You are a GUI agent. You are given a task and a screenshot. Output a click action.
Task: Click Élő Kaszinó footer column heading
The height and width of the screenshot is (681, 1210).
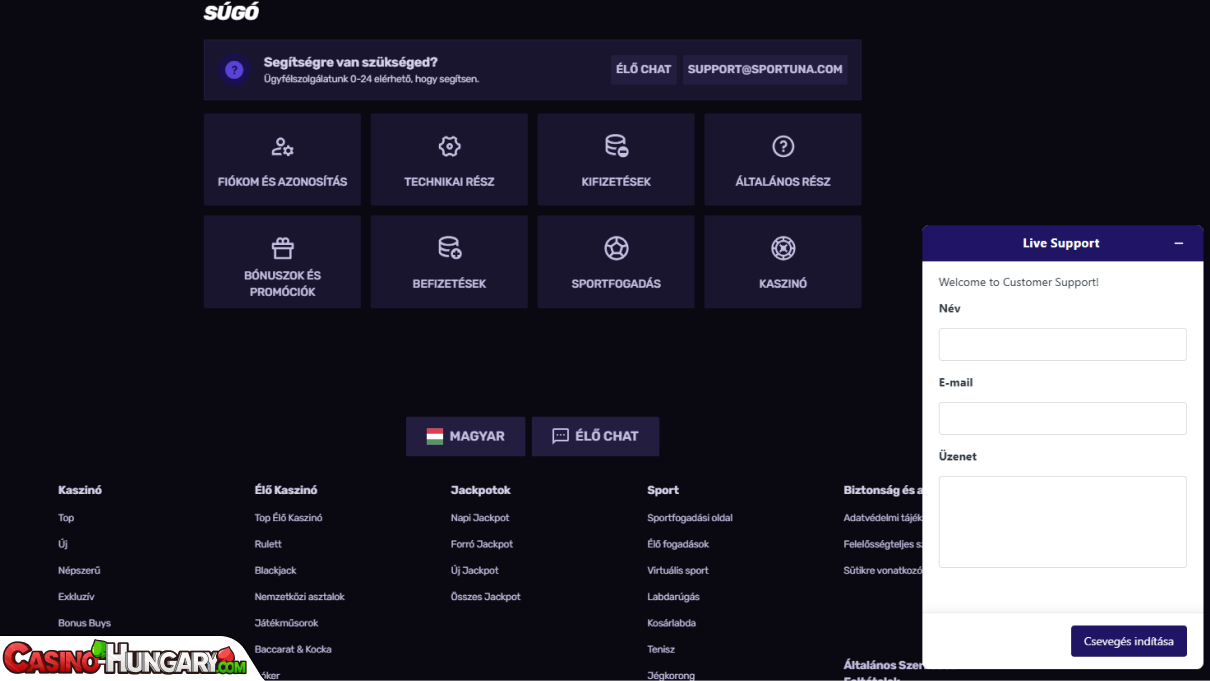[286, 490]
